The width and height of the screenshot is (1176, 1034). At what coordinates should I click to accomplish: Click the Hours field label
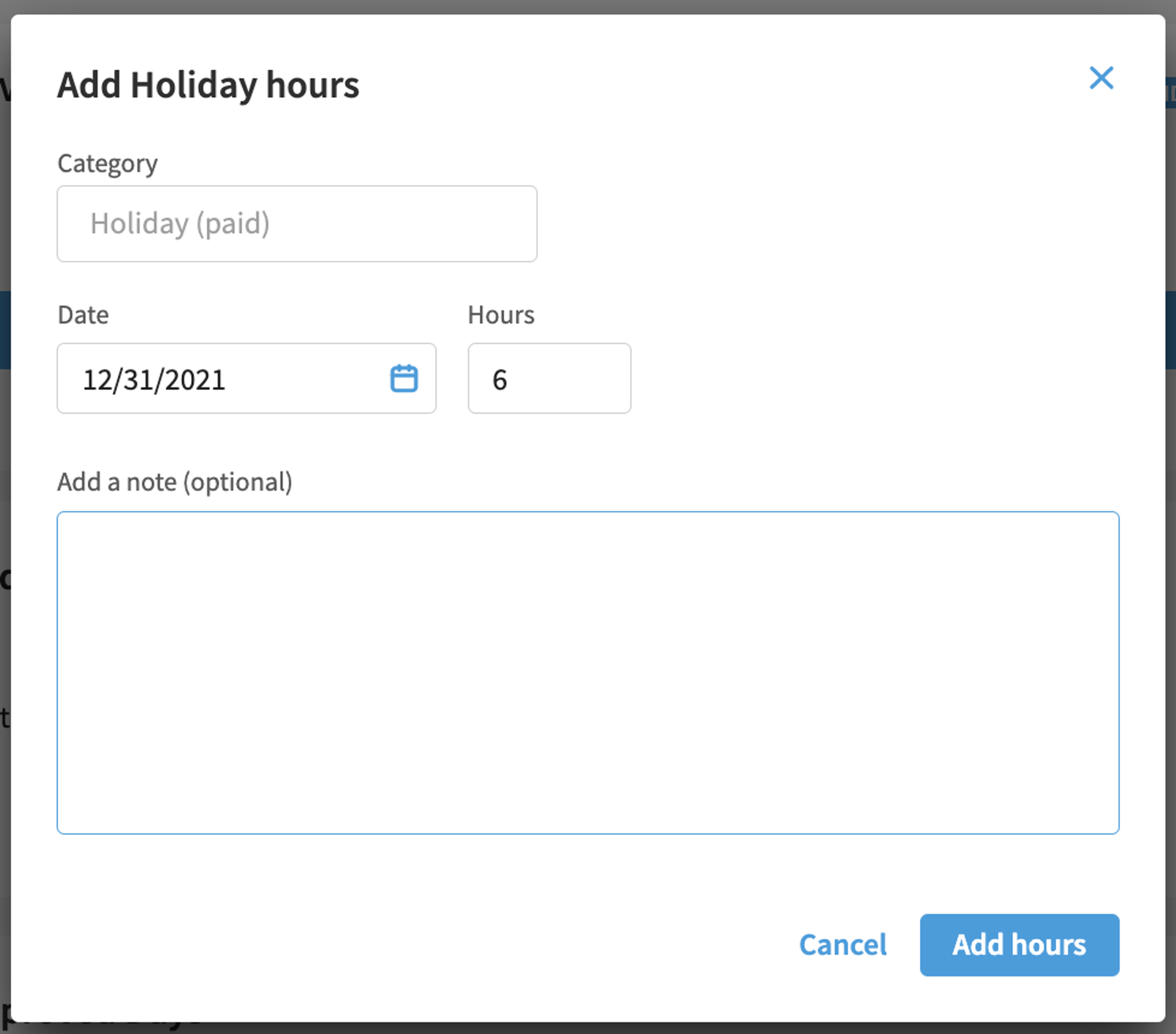point(501,315)
